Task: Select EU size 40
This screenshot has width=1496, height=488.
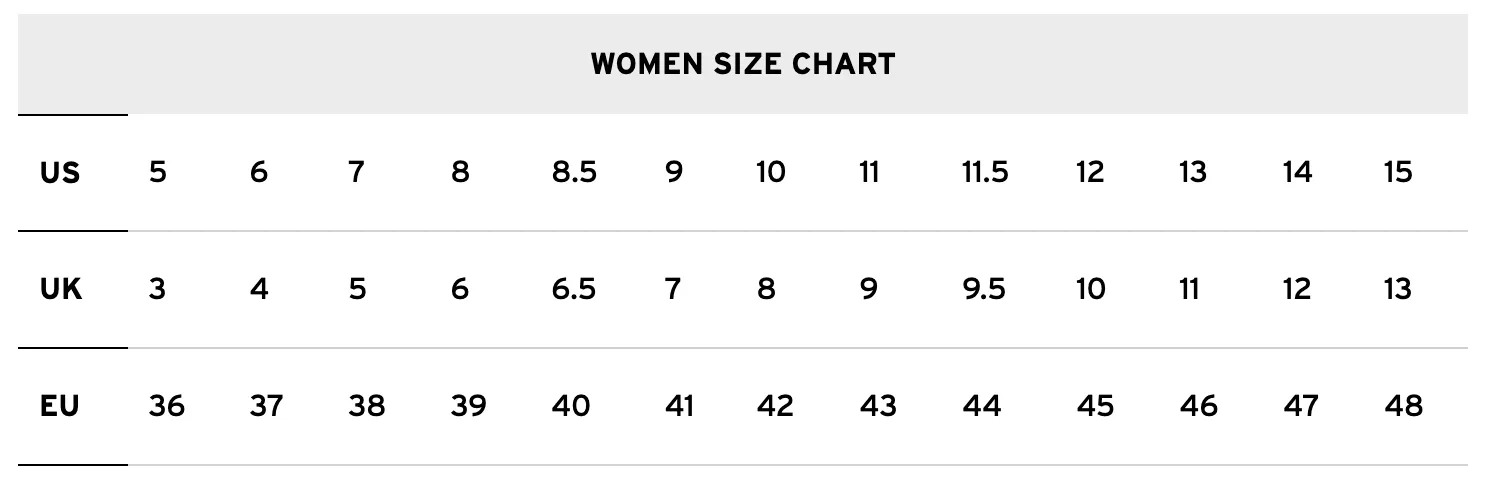Action: coord(571,406)
